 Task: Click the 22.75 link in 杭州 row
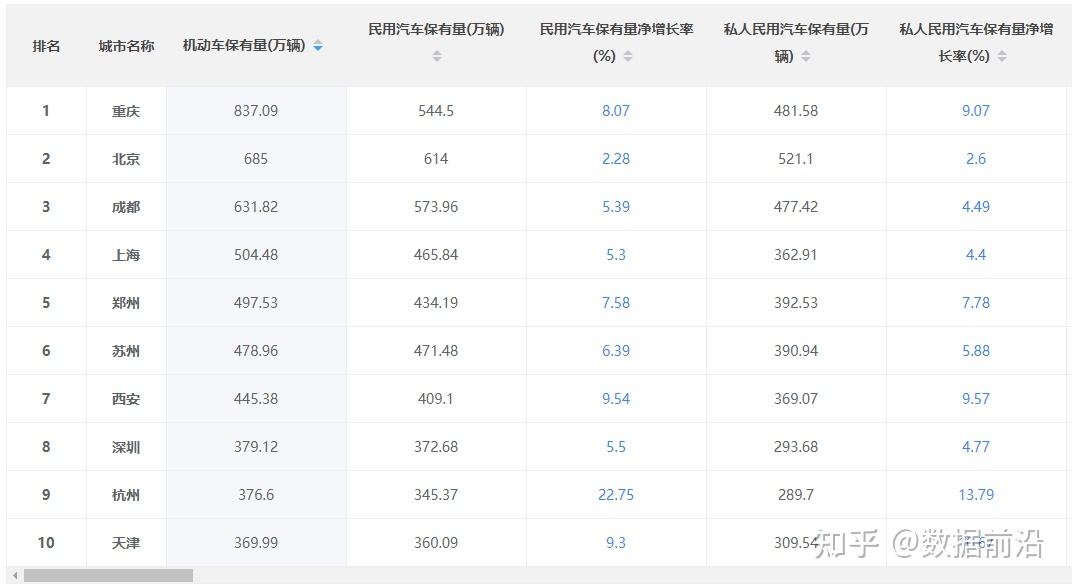point(616,495)
